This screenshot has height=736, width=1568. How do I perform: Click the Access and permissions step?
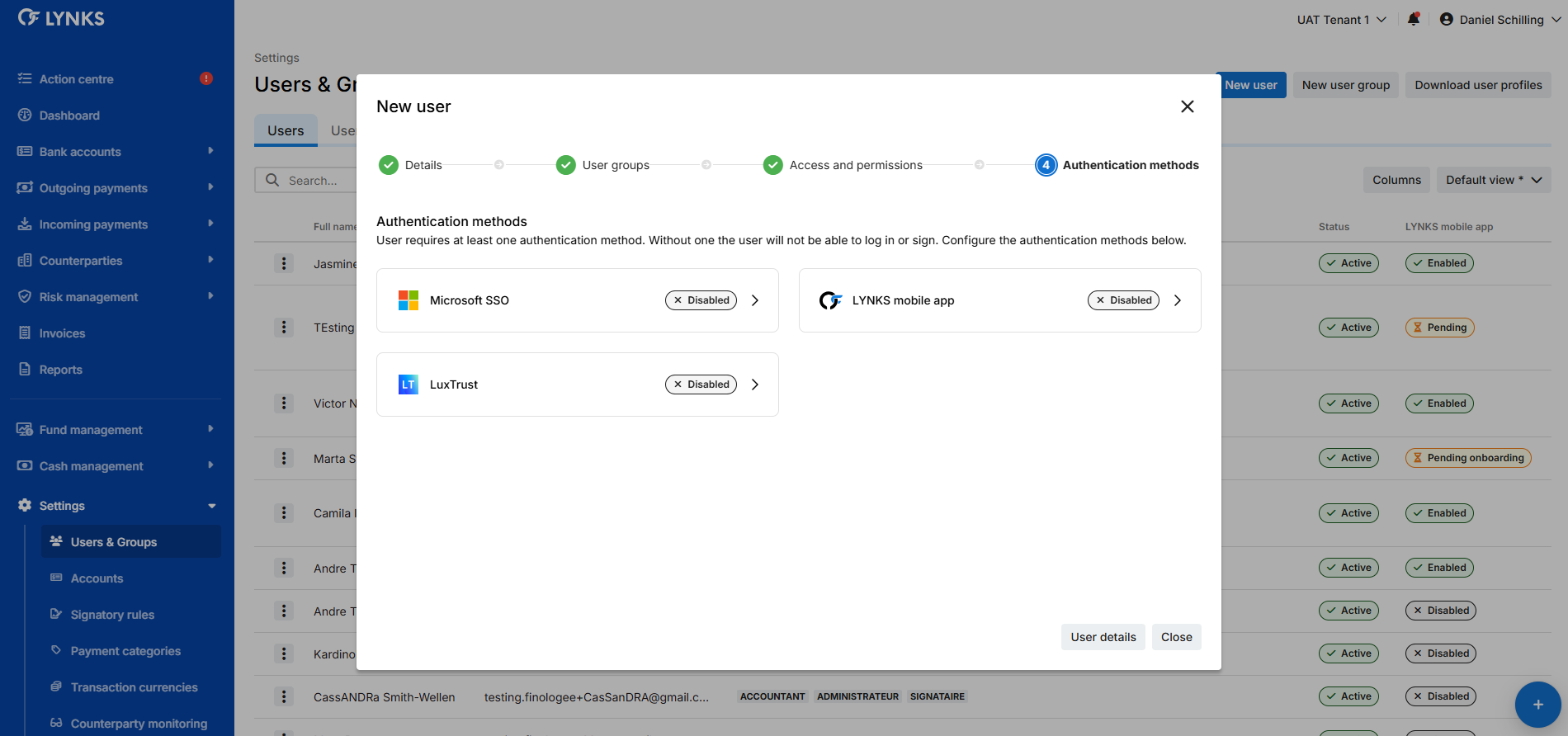click(843, 165)
